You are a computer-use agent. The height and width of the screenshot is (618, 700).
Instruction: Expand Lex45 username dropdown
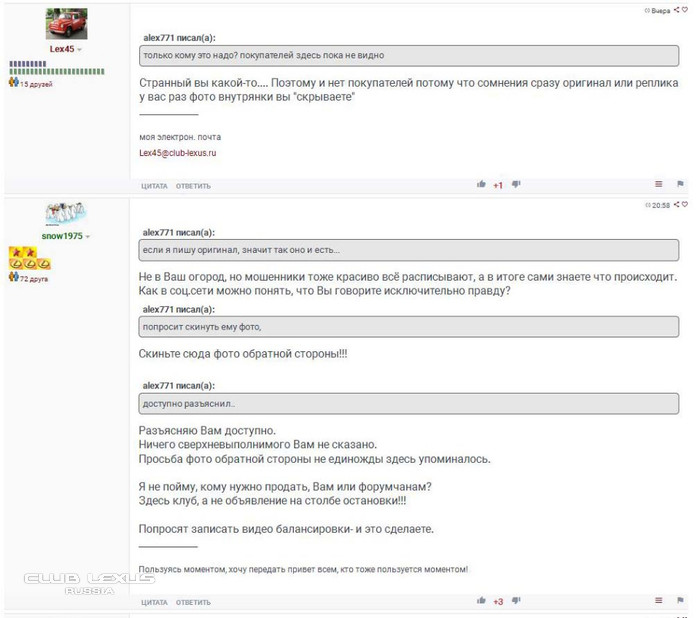(x=79, y=50)
